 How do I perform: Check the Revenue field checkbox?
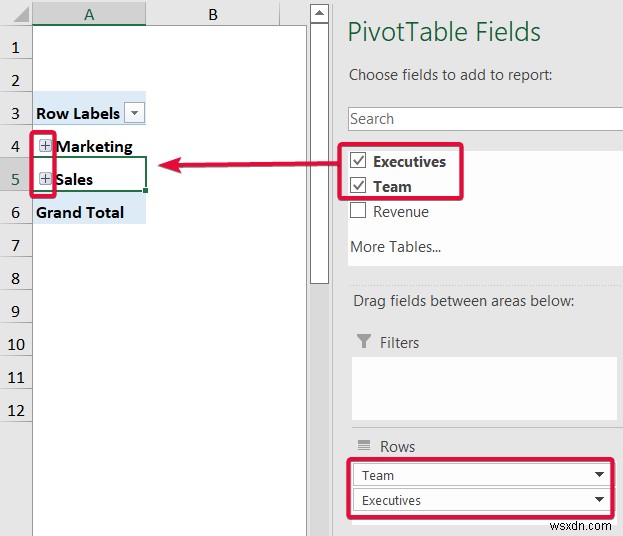358,210
